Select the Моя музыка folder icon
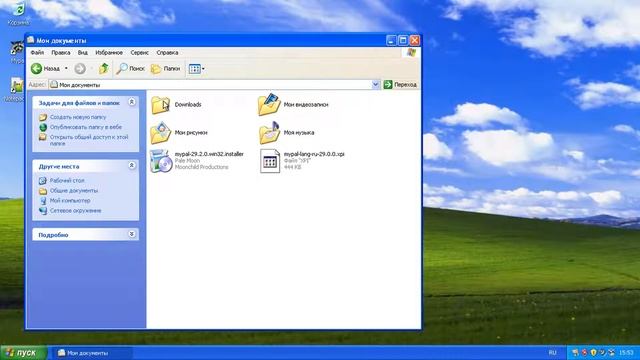 coord(269,133)
